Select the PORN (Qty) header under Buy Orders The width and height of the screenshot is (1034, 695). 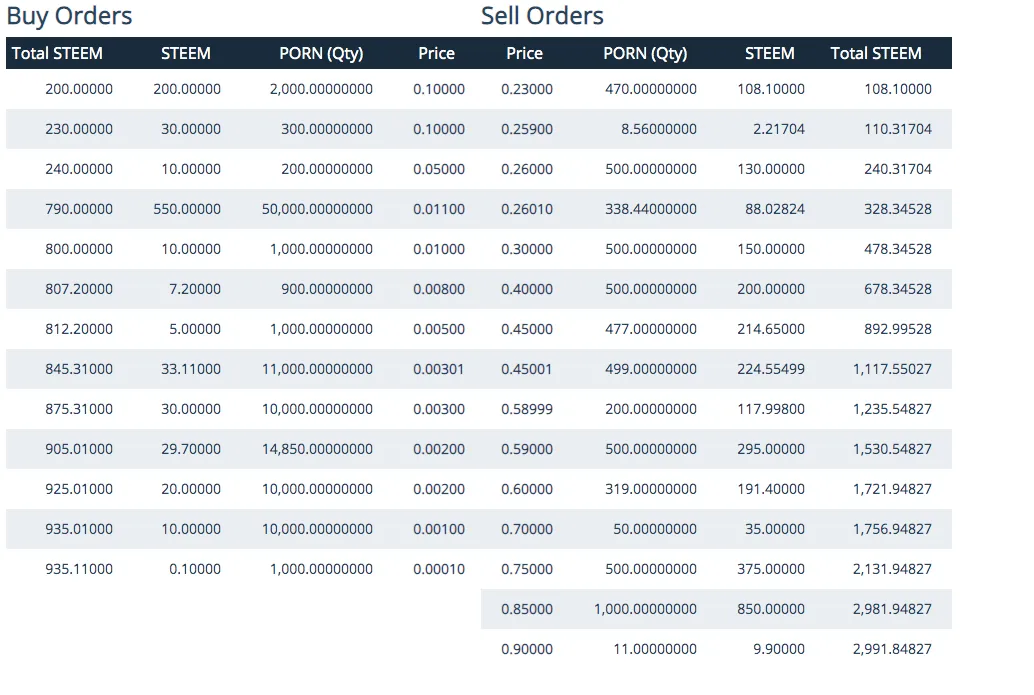click(x=321, y=53)
